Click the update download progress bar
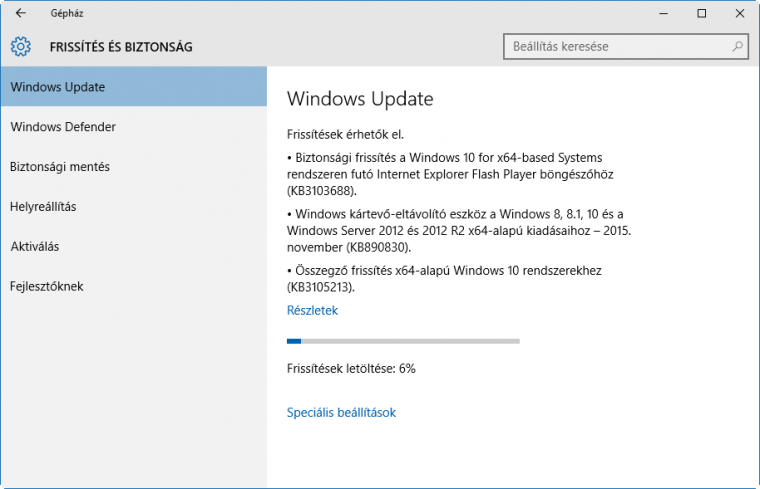Screen dimensions: 760x489 coord(403,341)
